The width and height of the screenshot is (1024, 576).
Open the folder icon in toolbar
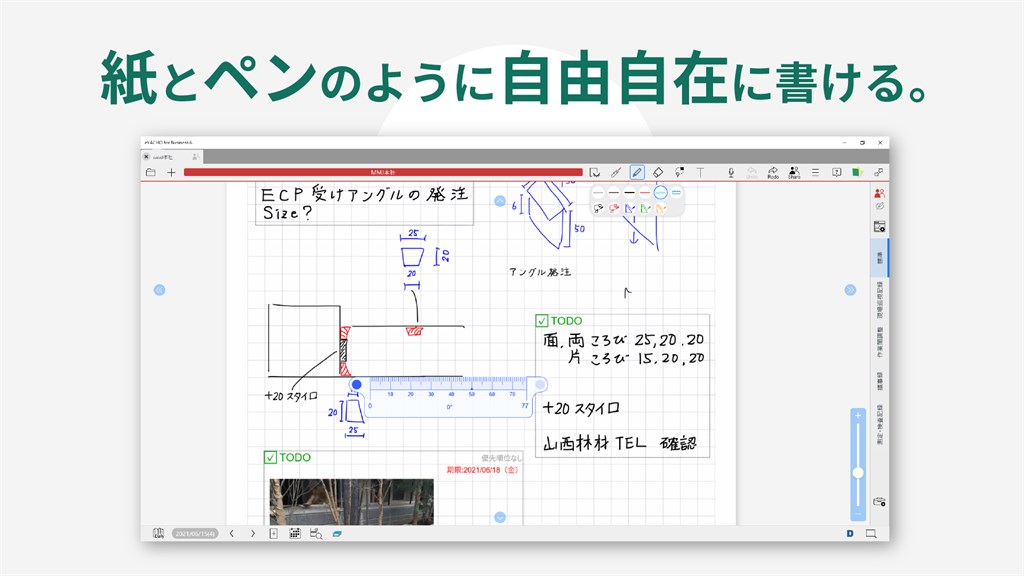[151, 172]
